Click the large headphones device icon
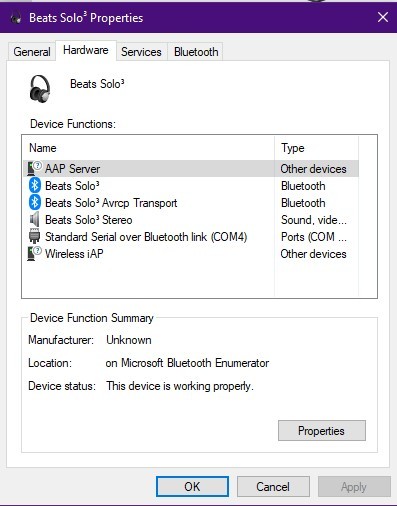The image size is (397, 506). click(x=40, y=89)
